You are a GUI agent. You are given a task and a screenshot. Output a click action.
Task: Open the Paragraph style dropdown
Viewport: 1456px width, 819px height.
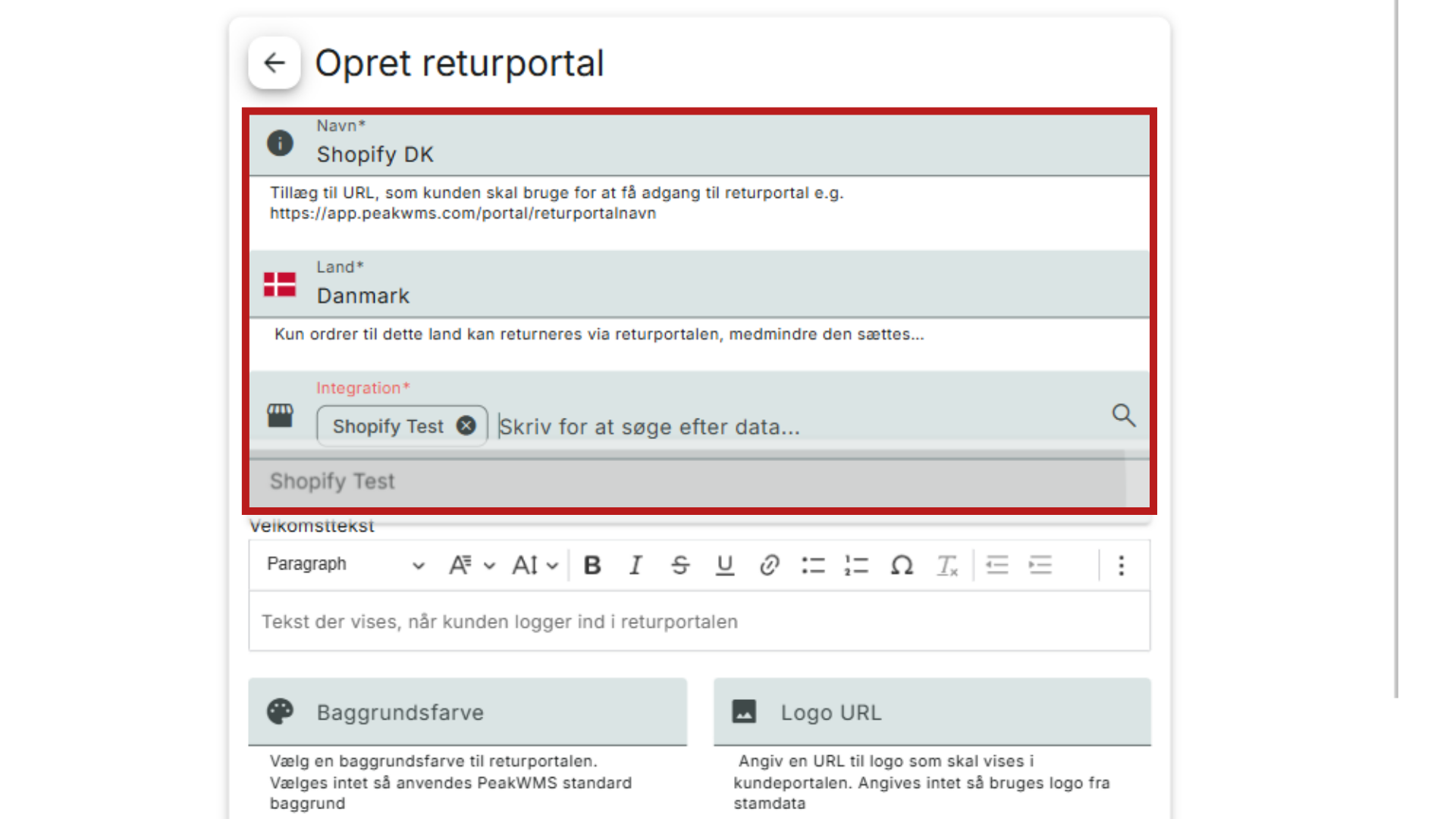click(345, 564)
